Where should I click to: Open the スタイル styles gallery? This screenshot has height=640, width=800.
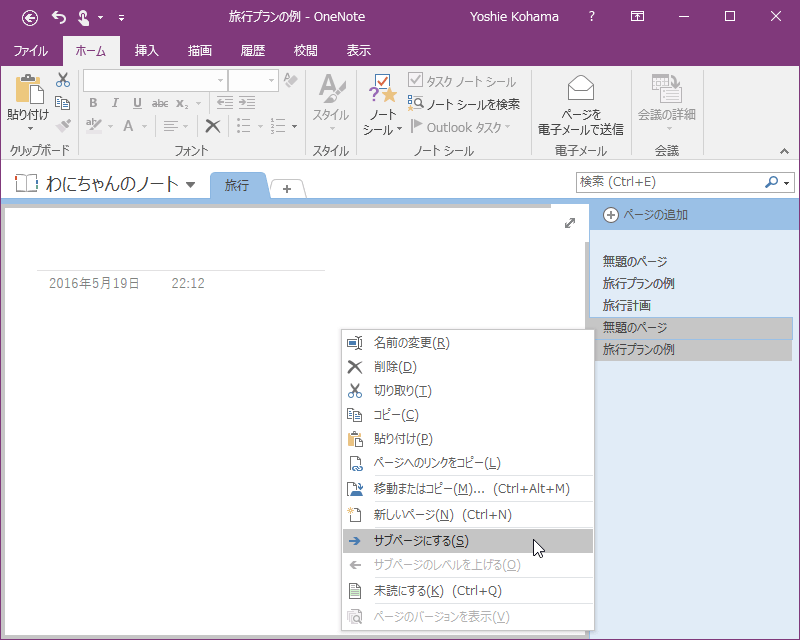pyautogui.click(x=331, y=102)
